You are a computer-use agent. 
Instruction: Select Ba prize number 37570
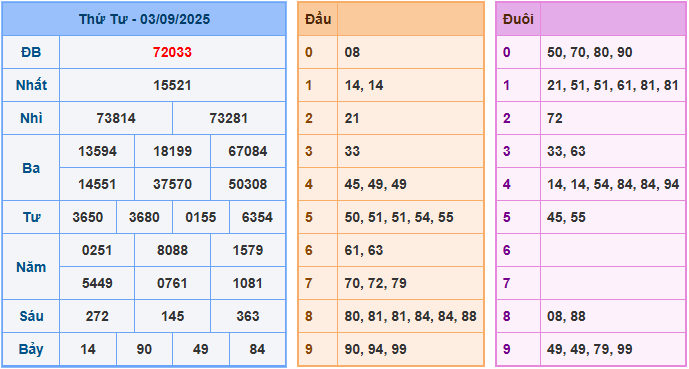click(172, 184)
